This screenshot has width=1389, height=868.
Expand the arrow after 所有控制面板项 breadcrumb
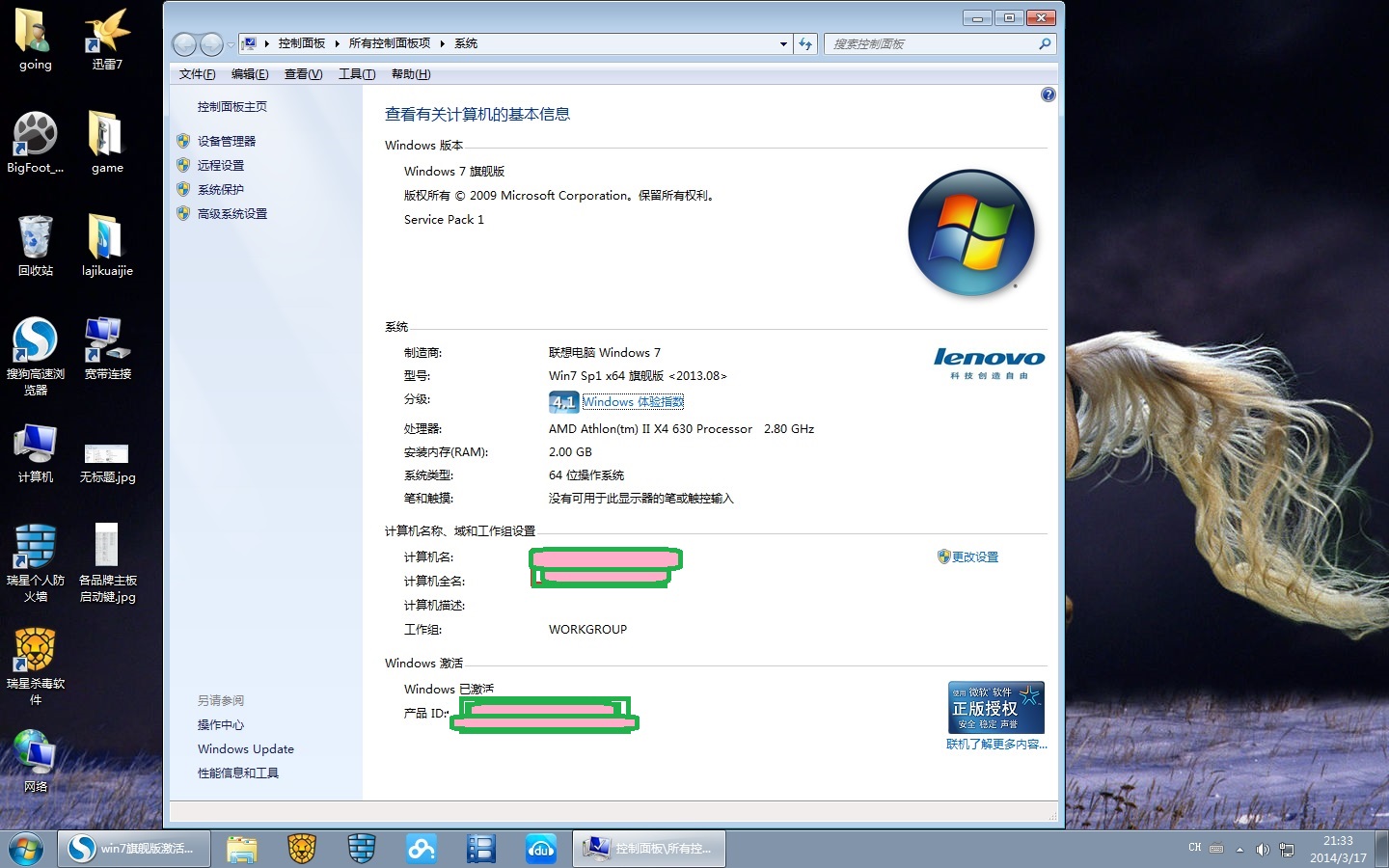(442, 43)
